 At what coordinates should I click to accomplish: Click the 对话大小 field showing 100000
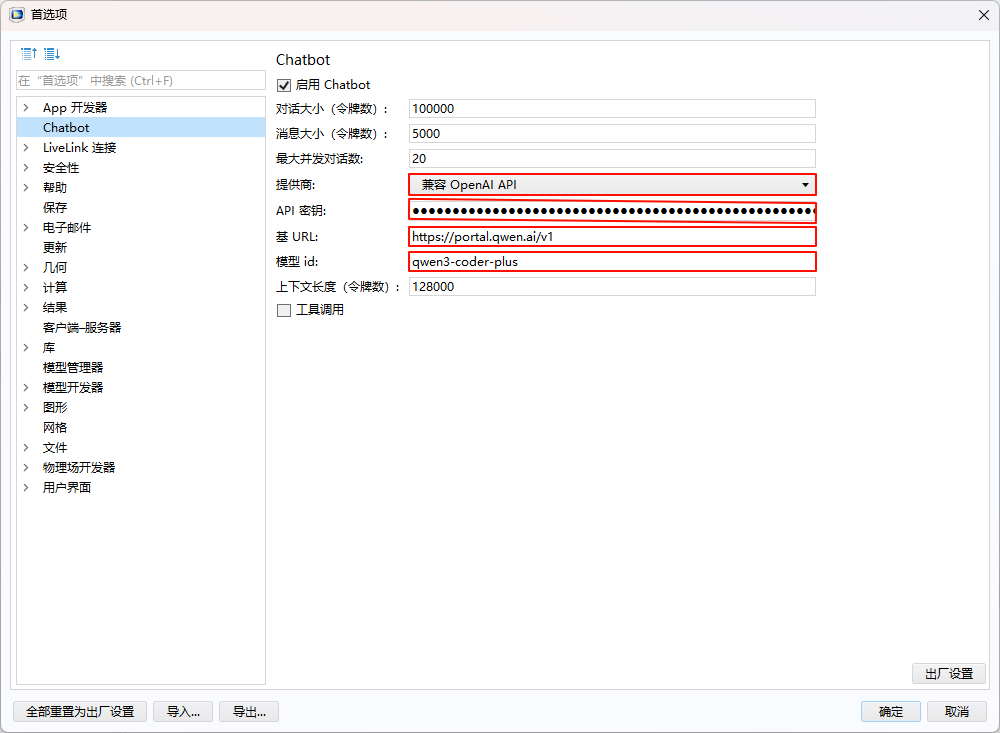(612, 108)
